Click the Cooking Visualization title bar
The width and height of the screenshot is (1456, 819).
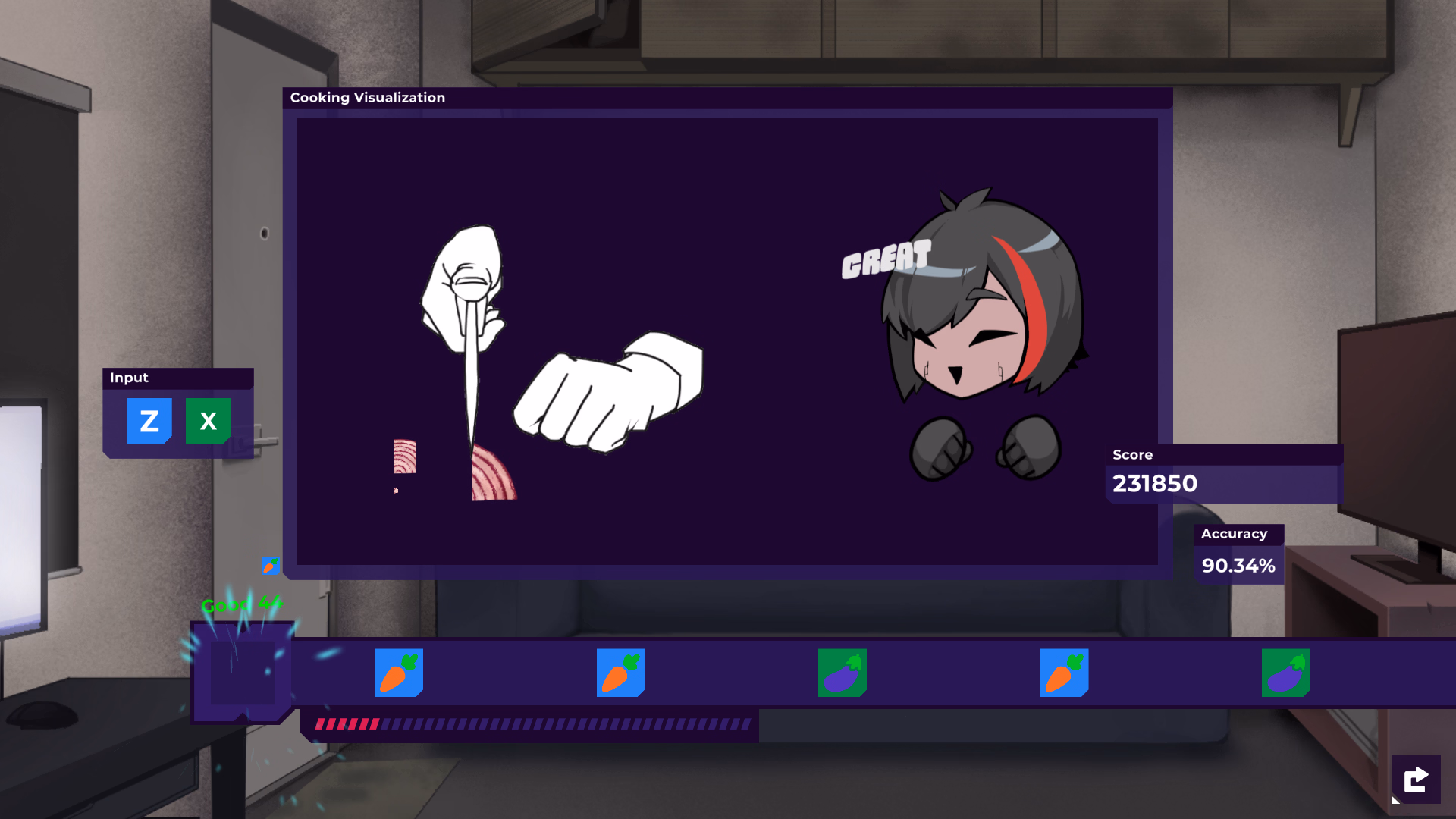[727, 98]
